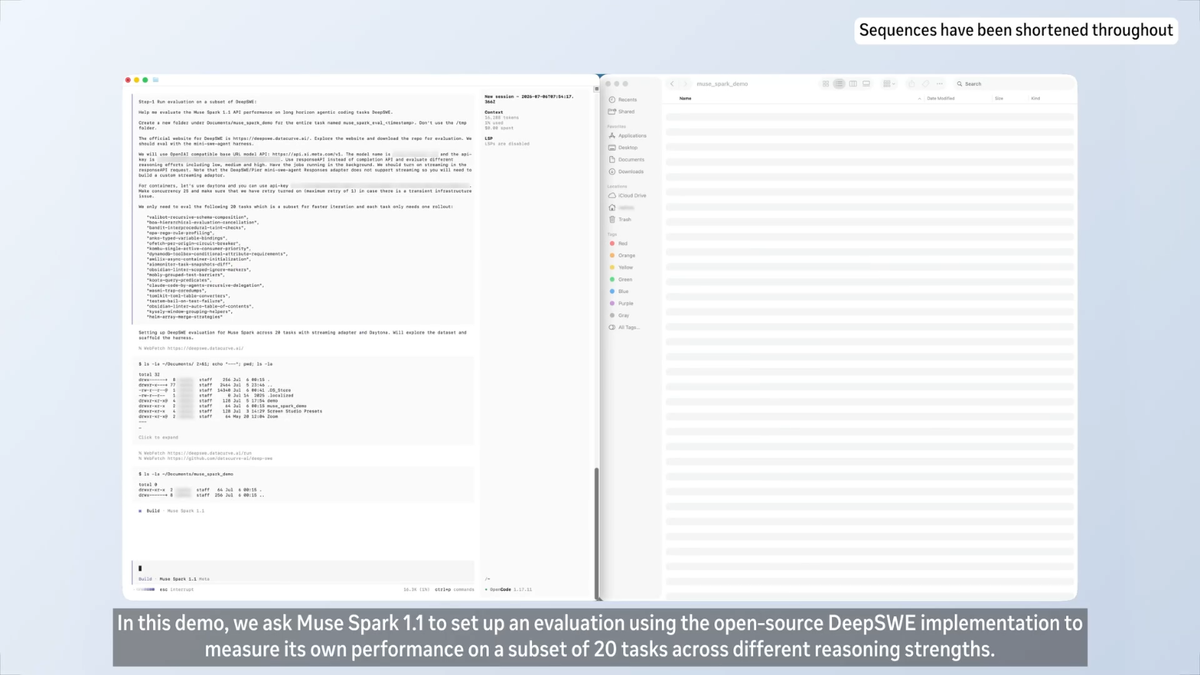Click the 'Build · Muse Spark 1.1' response line

(x=172, y=511)
